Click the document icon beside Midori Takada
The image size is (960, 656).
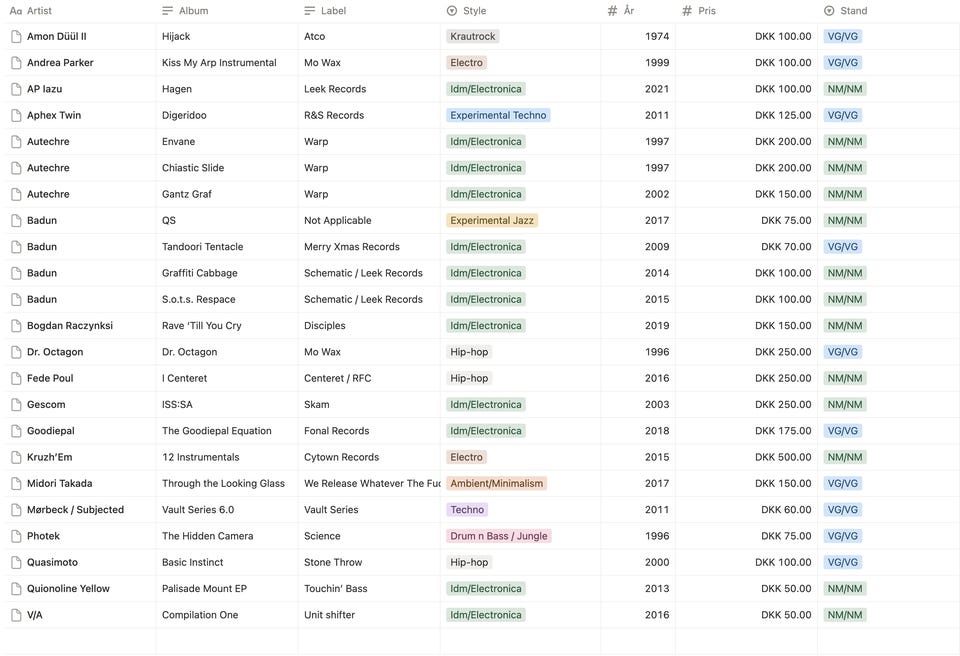click(x=16, y=484)
